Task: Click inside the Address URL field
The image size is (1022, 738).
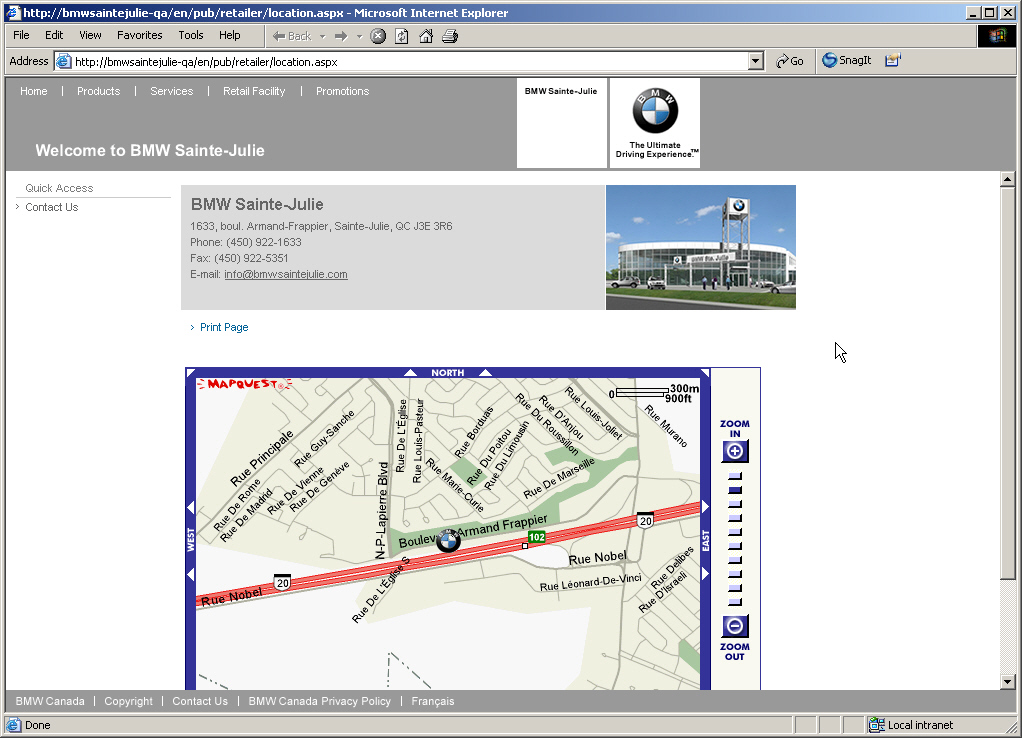Action: point(411,62)
